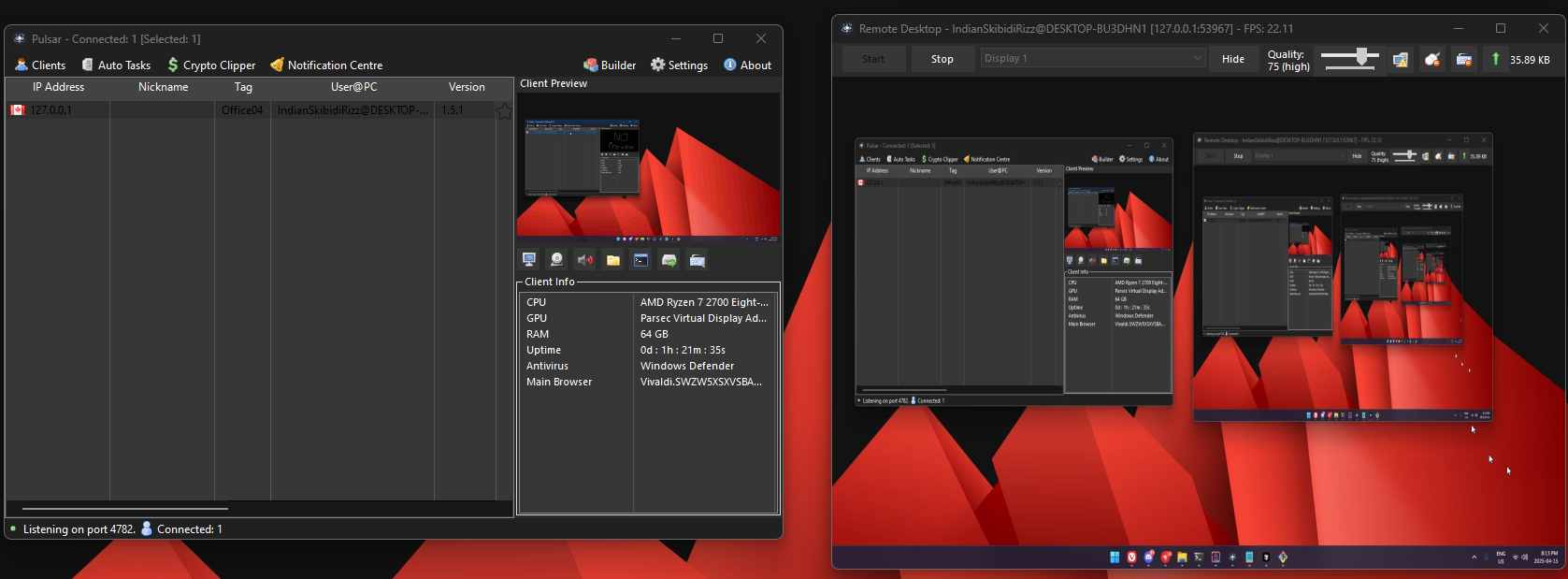Show hidden tray icons in remote taskbar
The height and width of the screenshot is (579, 1568).
(1474, 557)
